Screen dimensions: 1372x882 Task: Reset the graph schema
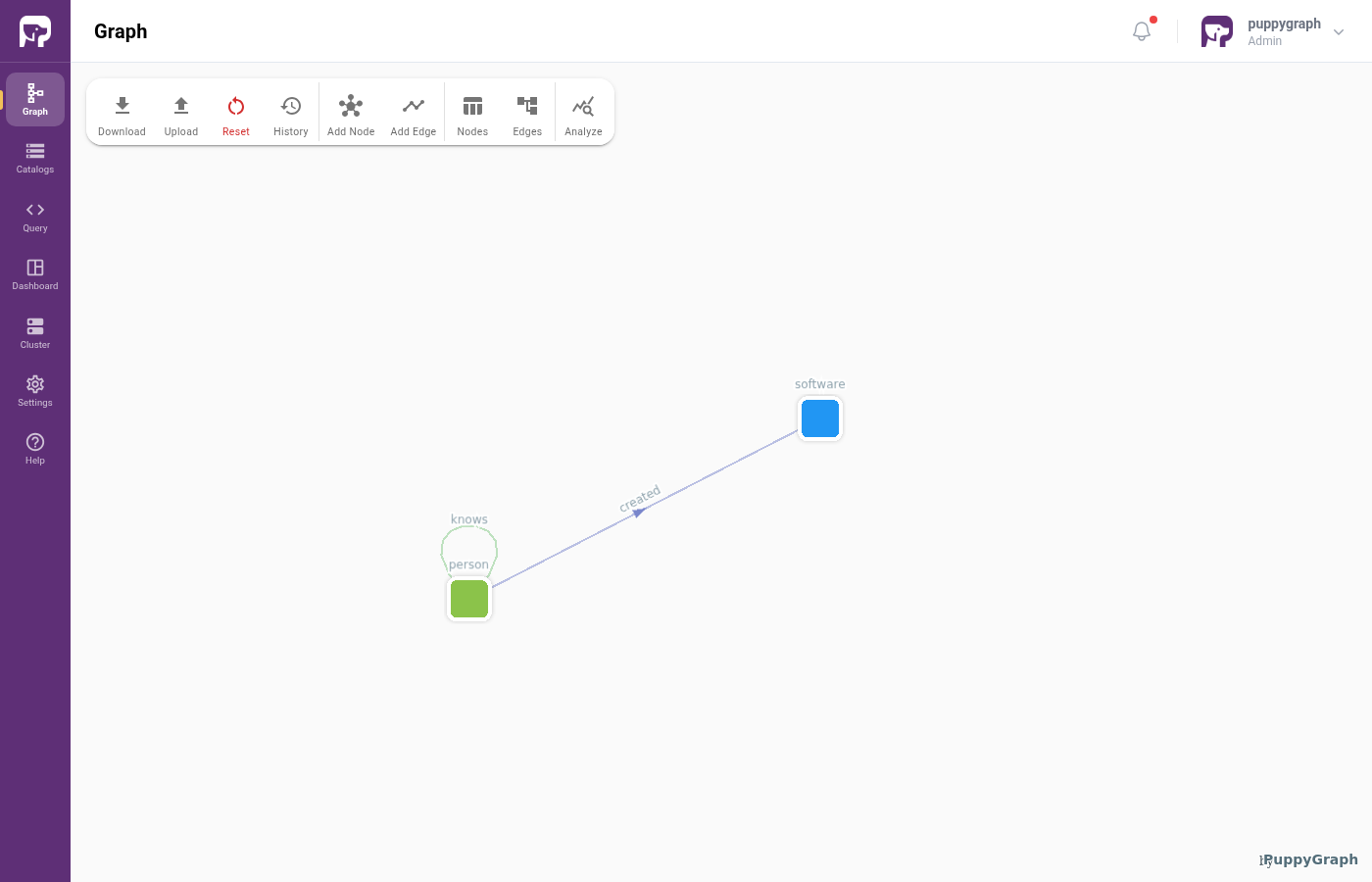236,115
